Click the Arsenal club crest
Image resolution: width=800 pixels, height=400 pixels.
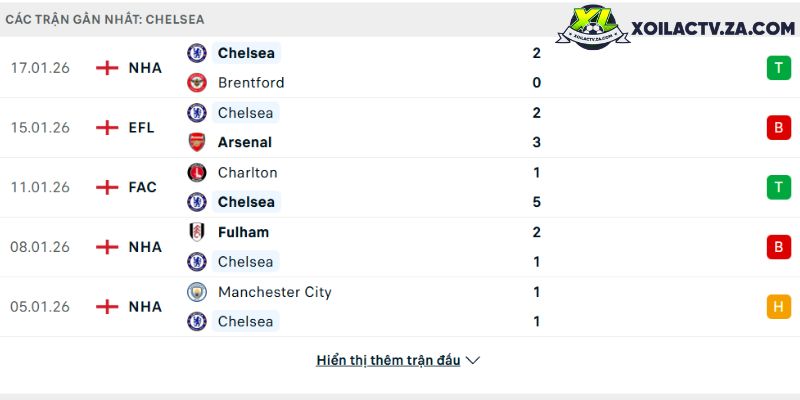(x=197, y=142)
